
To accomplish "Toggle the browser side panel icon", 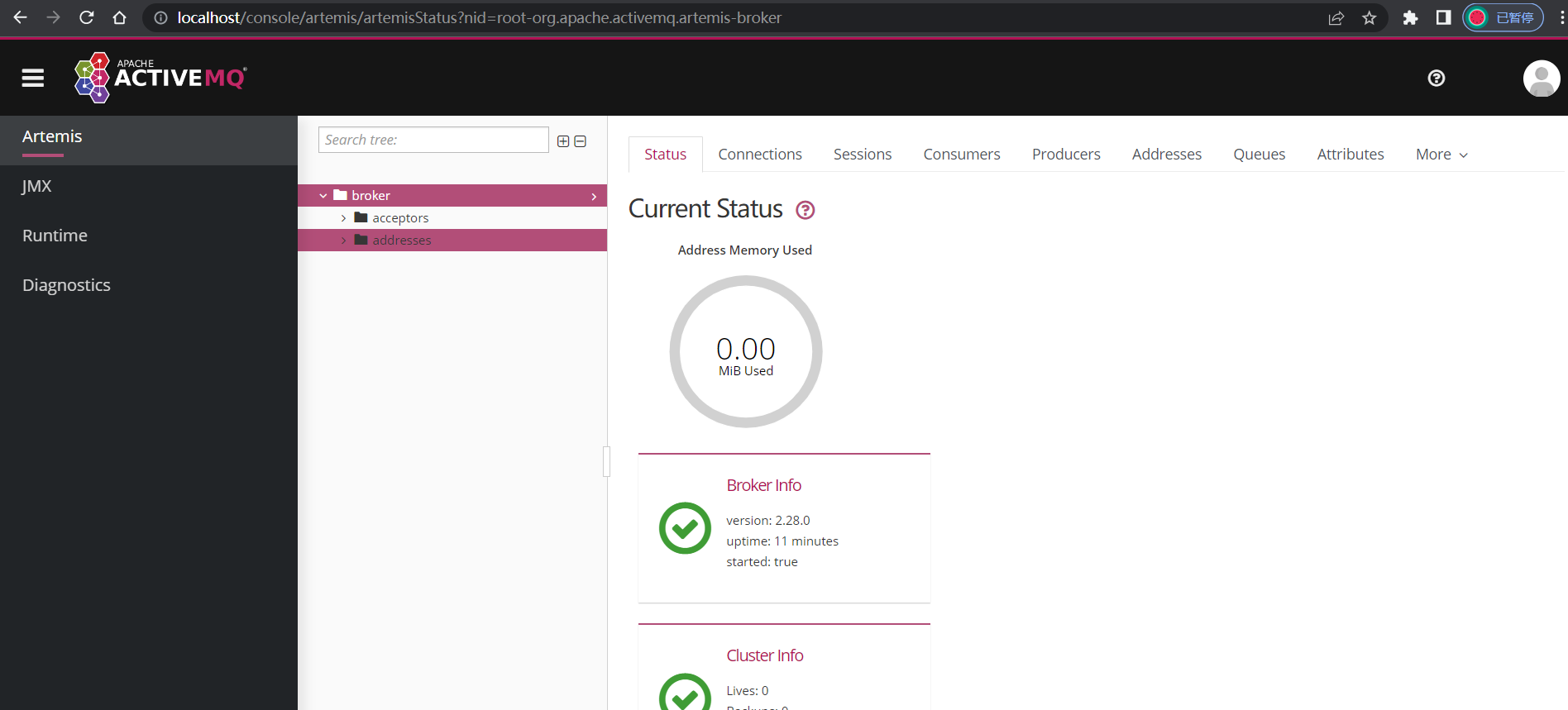I will [x=1443, y=17].
